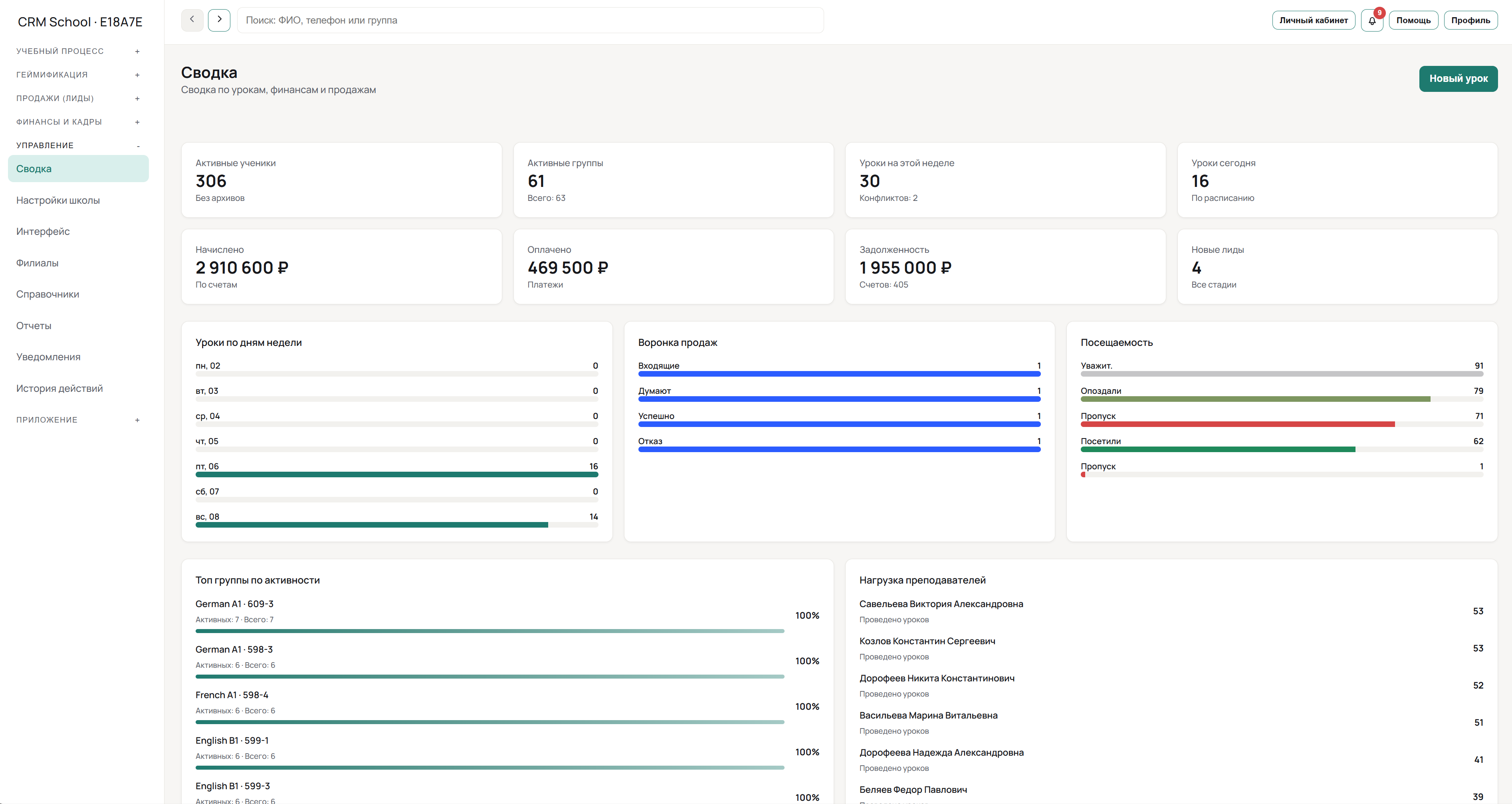The height and width of the screenshot is (804, 1512).
Task: Open notifications via the bell icon
Action: (1372, 20)
